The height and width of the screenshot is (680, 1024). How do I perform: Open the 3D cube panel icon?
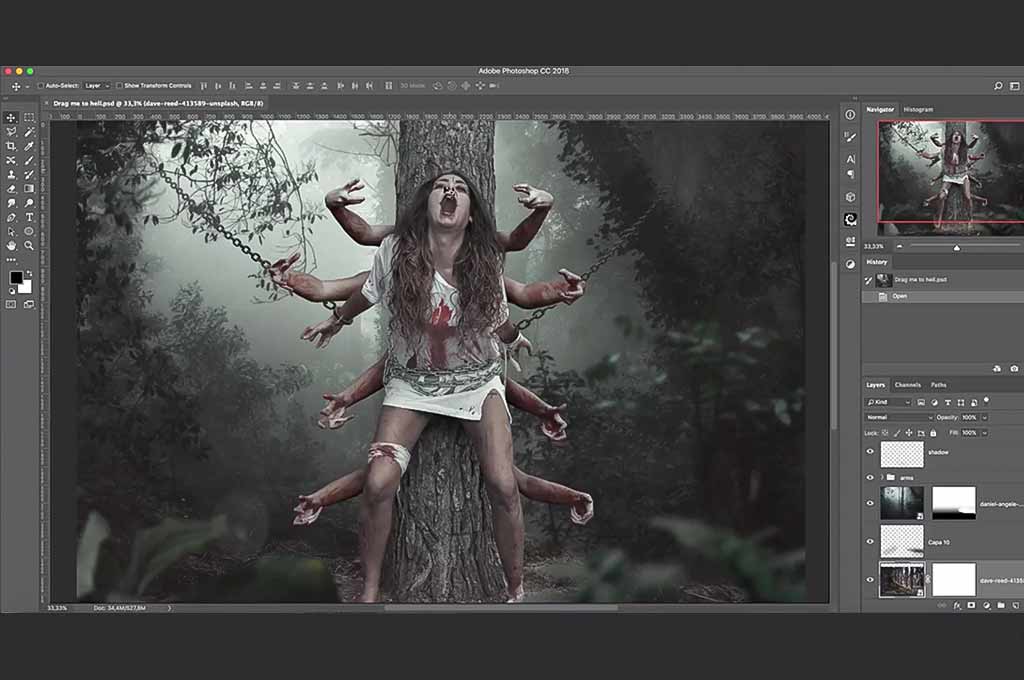(x=850, y=197)
